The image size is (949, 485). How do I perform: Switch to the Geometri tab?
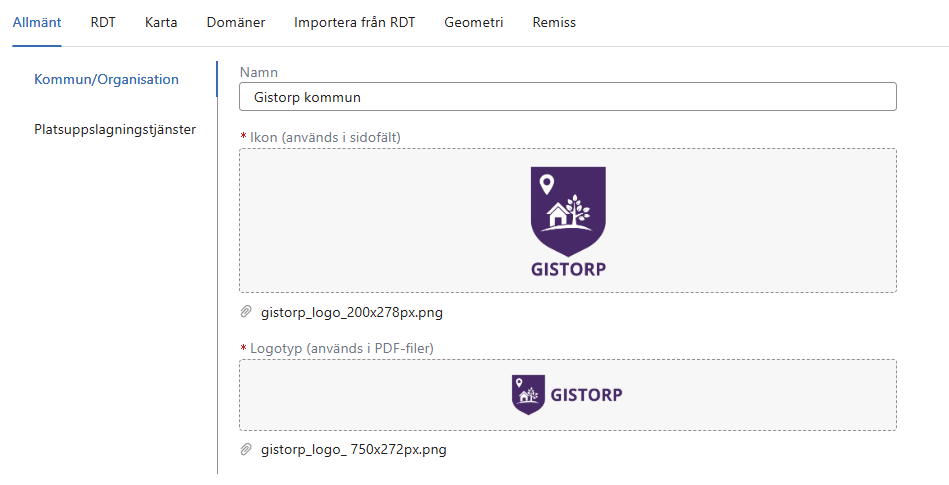[474, 22]
